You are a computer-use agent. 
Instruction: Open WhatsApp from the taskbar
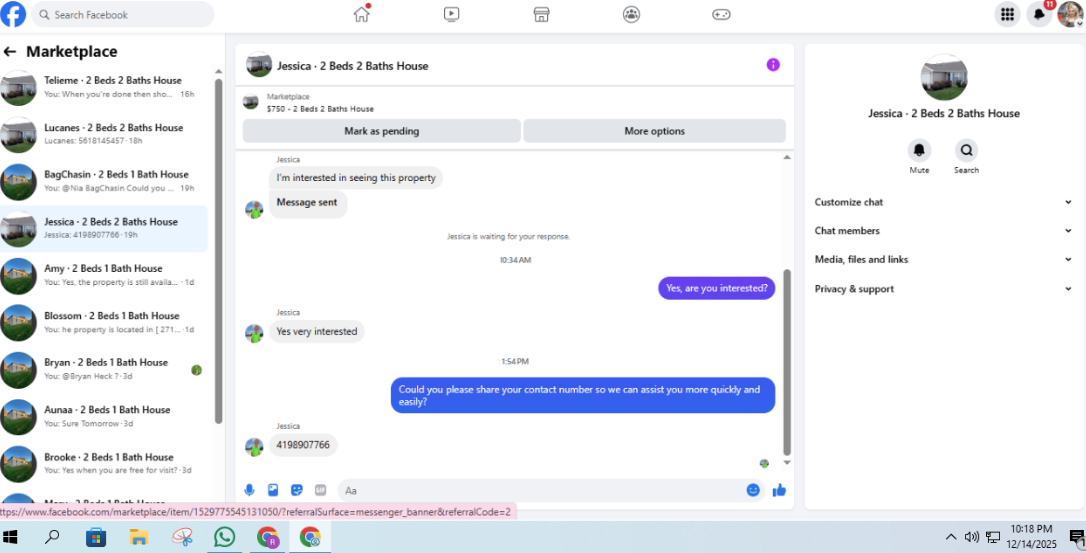[224, 536]
